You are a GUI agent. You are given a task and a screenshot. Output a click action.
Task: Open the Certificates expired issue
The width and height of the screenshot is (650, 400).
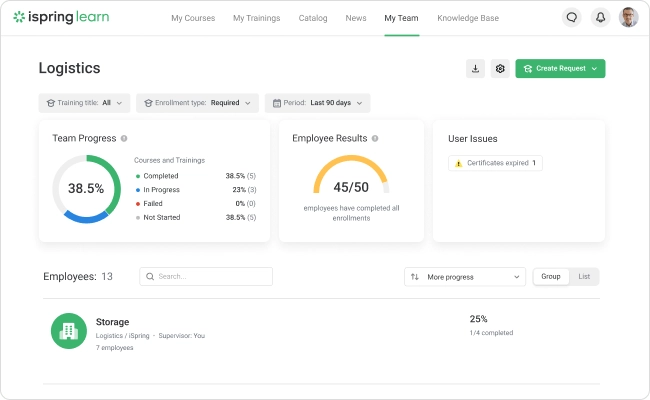point(496,162)
